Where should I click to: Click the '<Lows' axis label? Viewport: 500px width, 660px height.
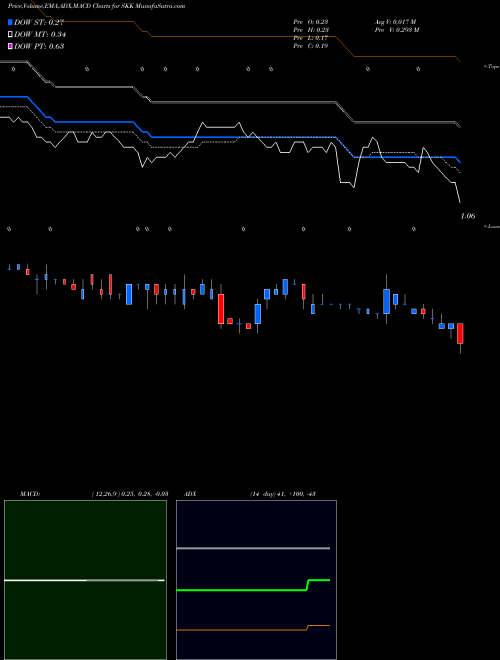492,226
